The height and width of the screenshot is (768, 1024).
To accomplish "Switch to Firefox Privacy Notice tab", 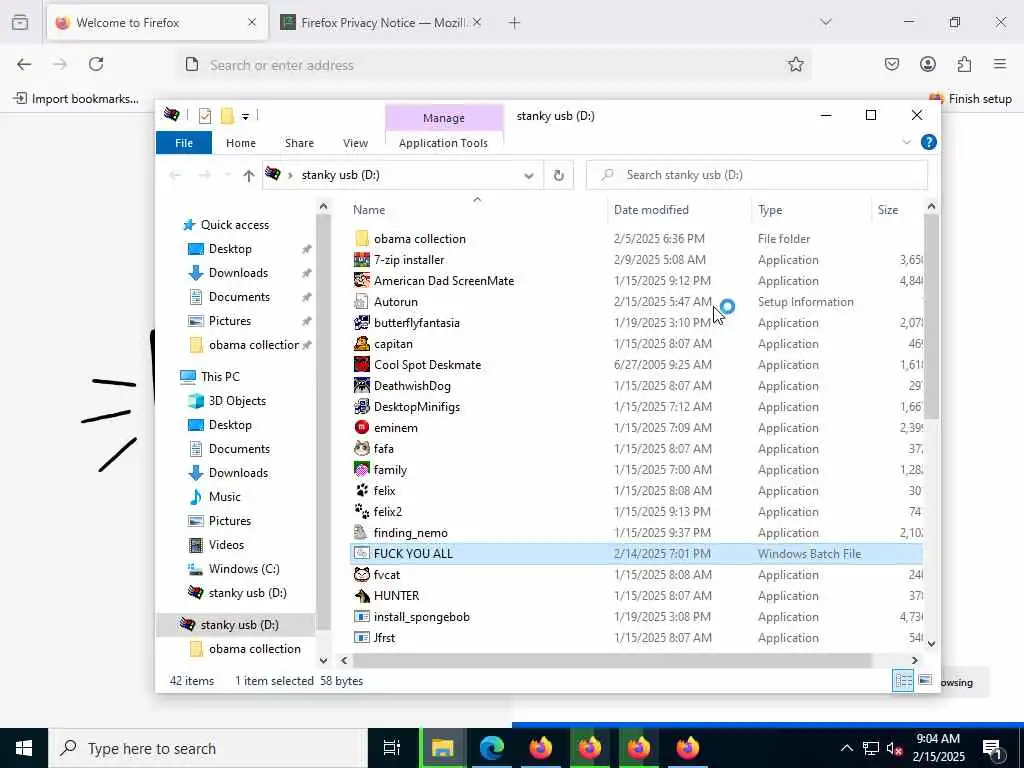I will [381, 23].
